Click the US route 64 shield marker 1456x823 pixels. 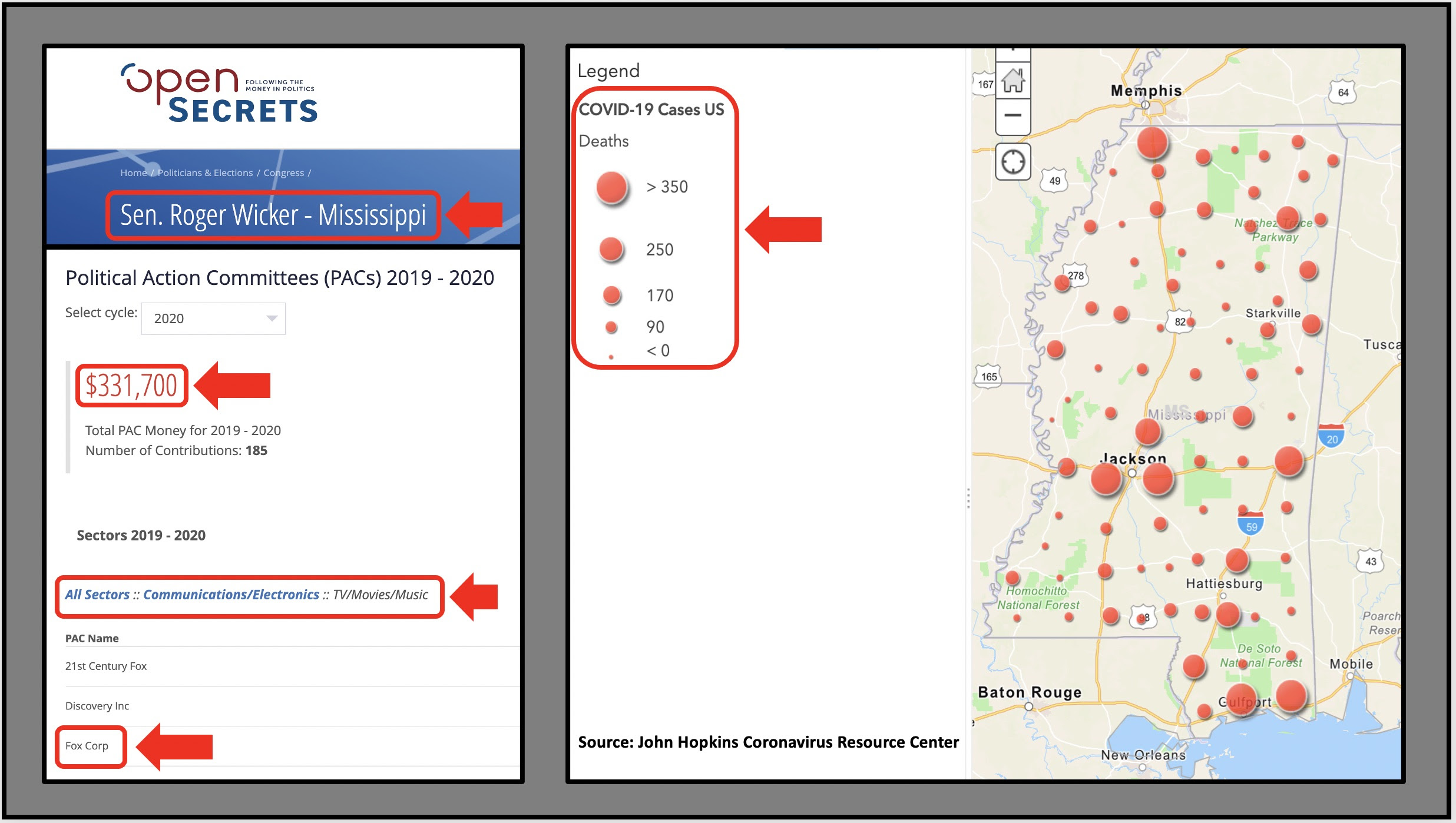1343,92
